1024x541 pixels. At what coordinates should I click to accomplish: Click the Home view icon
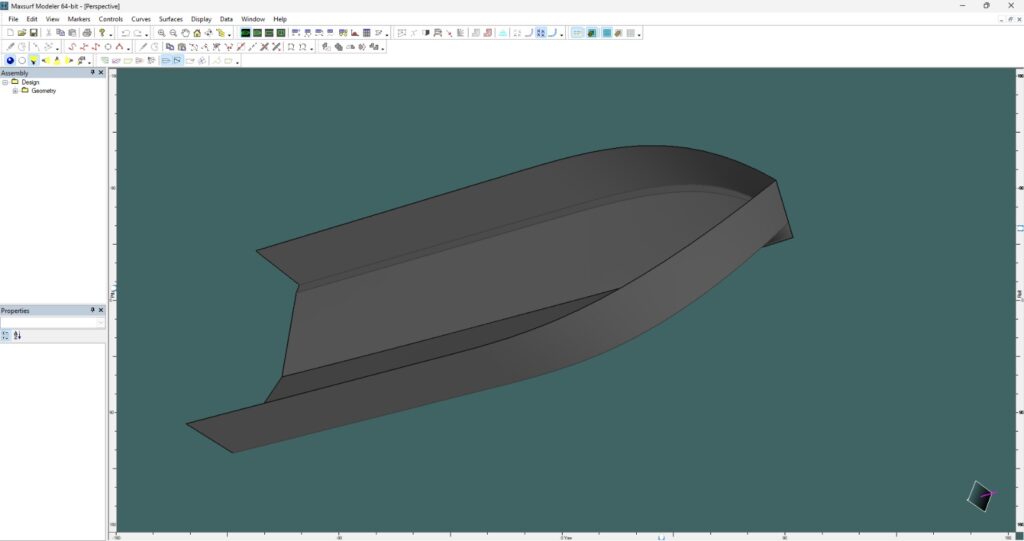point(197,33)
